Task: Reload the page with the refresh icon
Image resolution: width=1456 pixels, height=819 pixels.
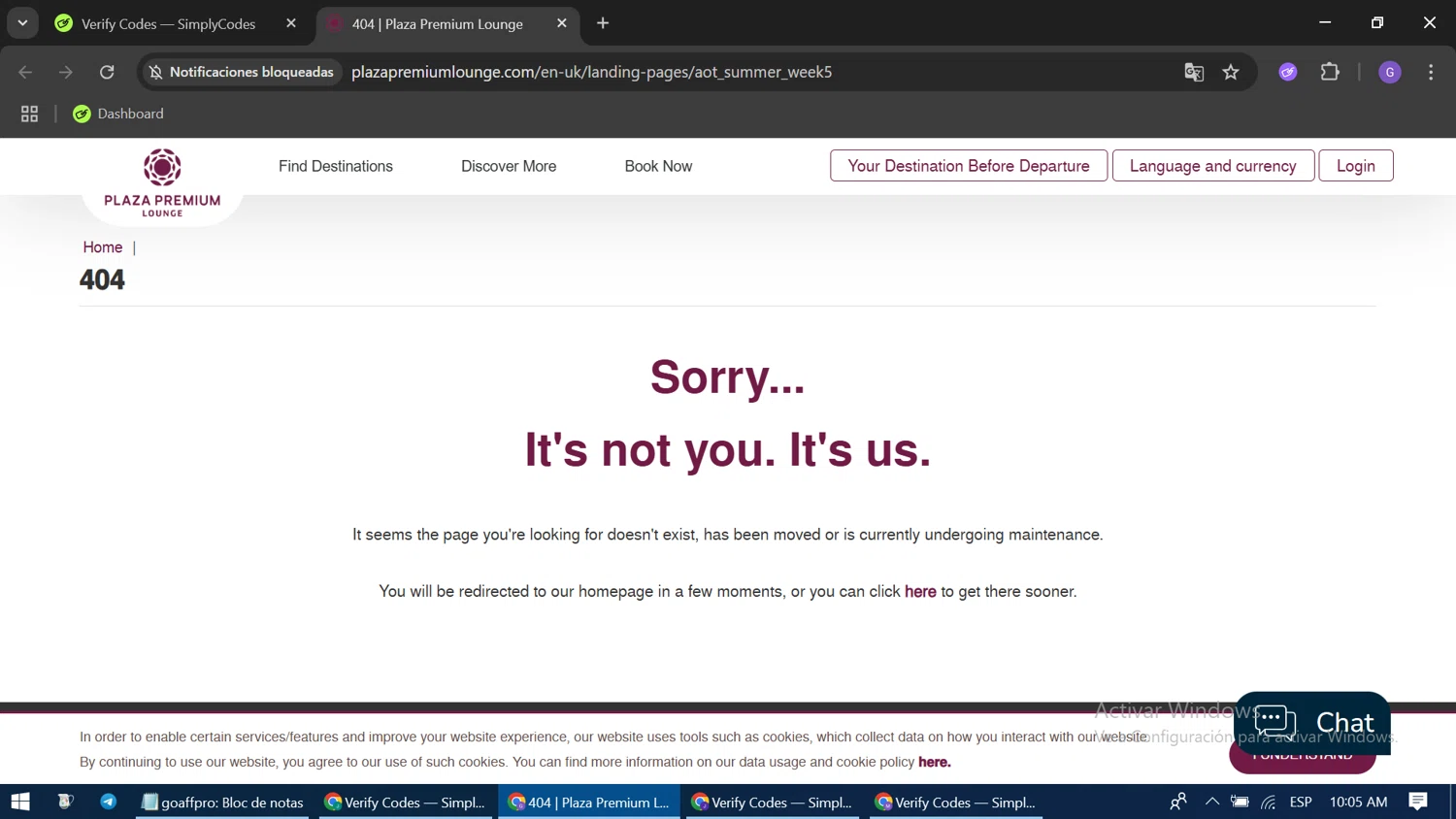Action: pyautogui.click(x=107, y=72)
